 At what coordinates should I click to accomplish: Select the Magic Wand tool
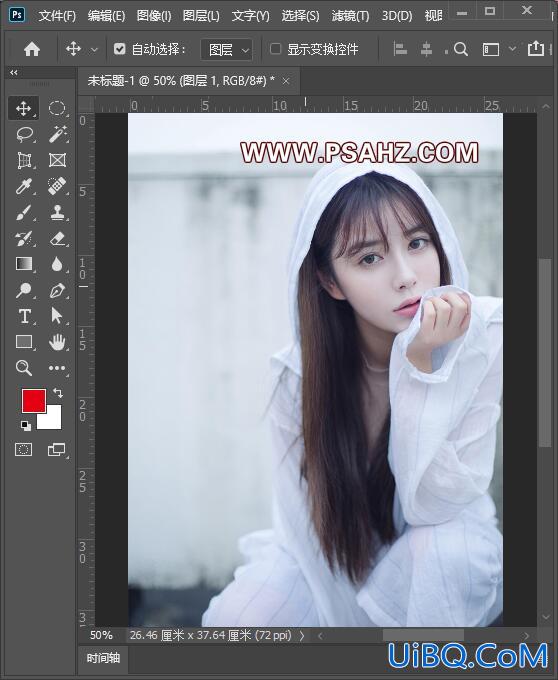point(57,134)
